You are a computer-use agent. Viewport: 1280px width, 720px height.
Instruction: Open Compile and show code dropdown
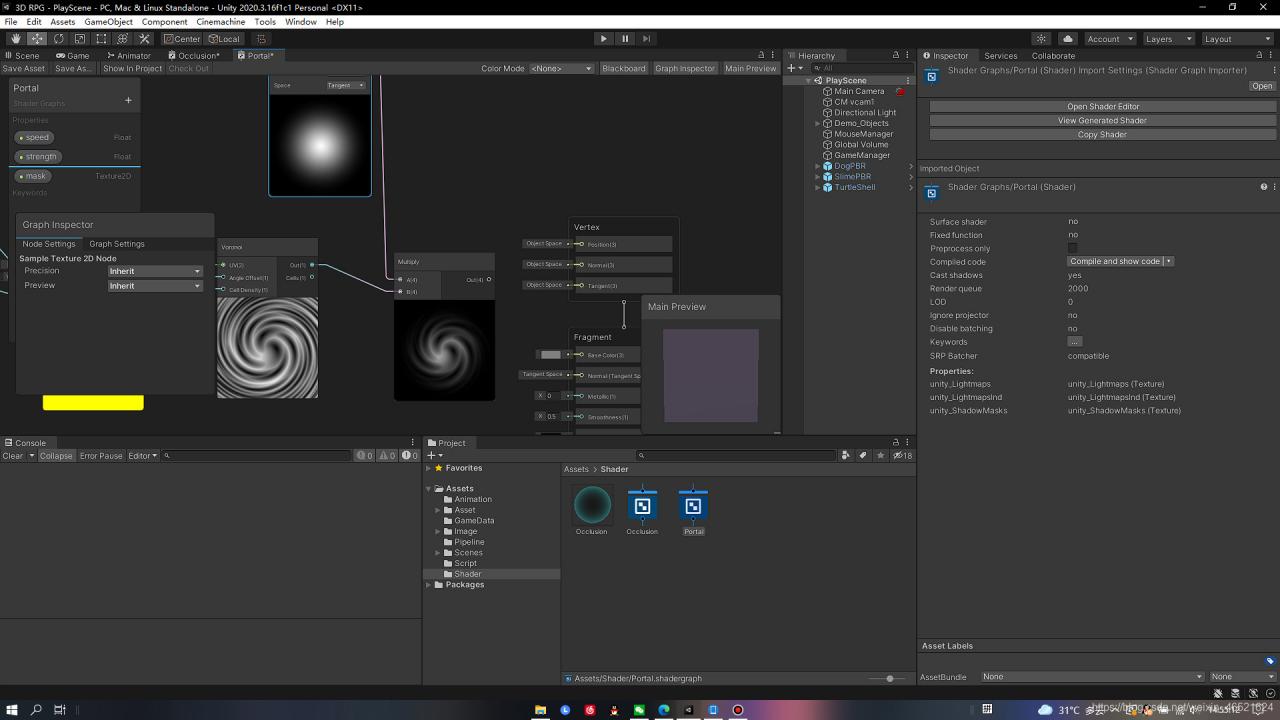pyautogui.click(x=1120, y=261)
